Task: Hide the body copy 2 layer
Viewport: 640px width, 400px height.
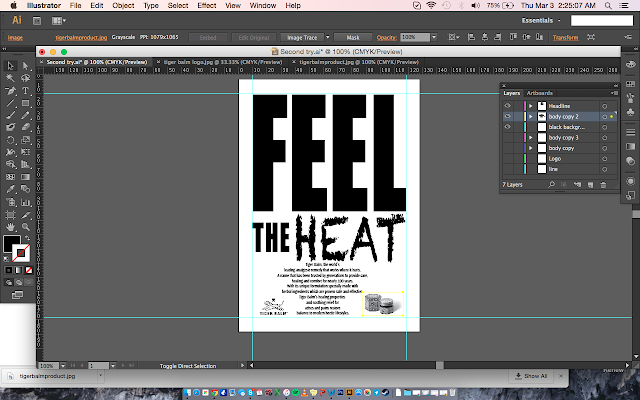Action: click(507, 116)
